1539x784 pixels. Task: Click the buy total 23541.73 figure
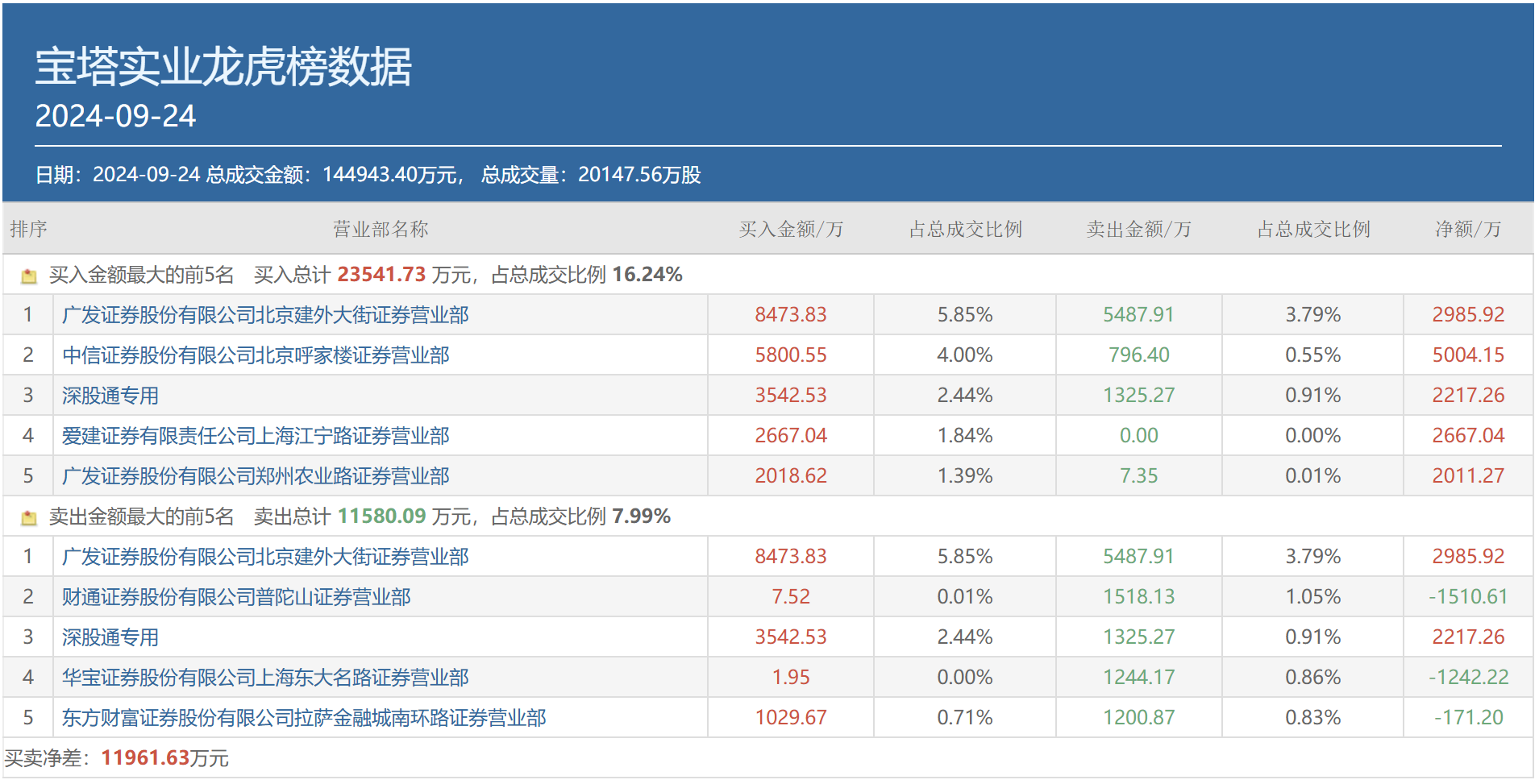coord(381,275)
